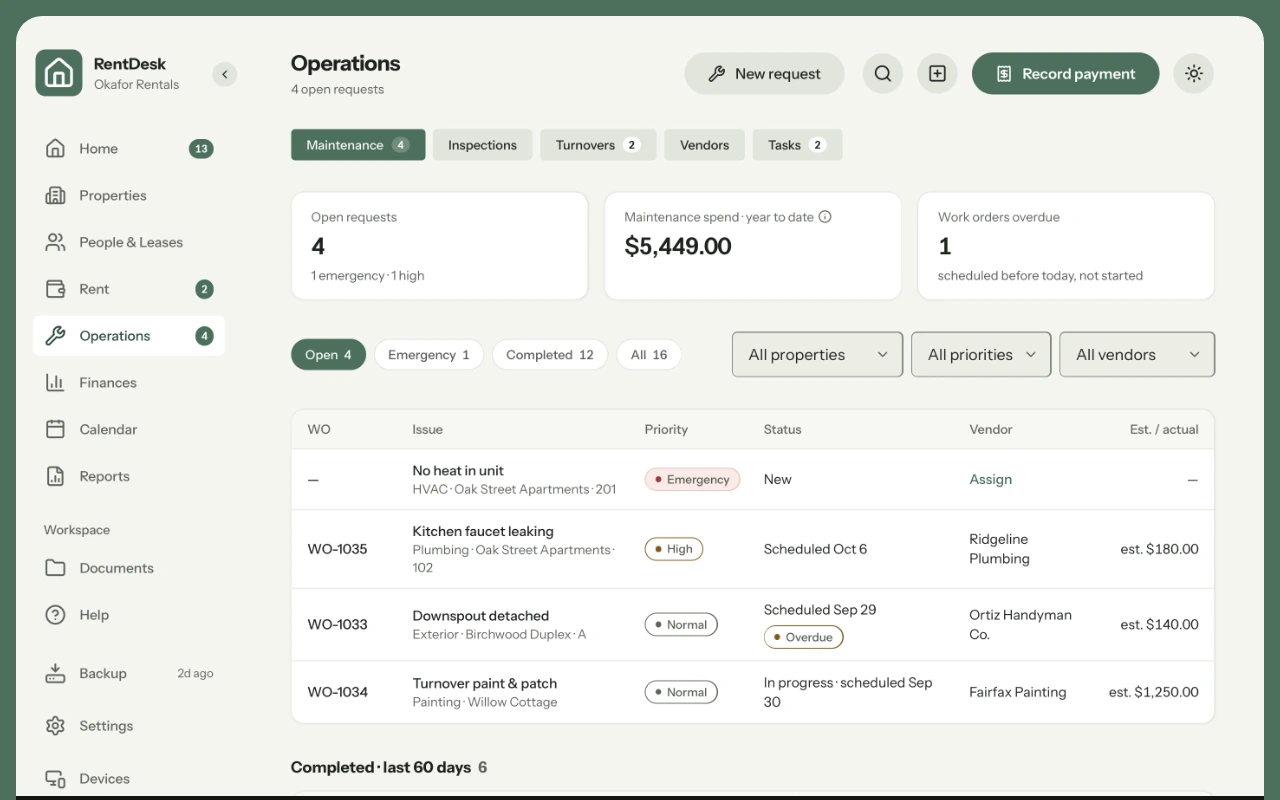The width and height of the screenshot is (1280, 800).
Task: Open Devices in the sidebar
Action: point(129,779)
